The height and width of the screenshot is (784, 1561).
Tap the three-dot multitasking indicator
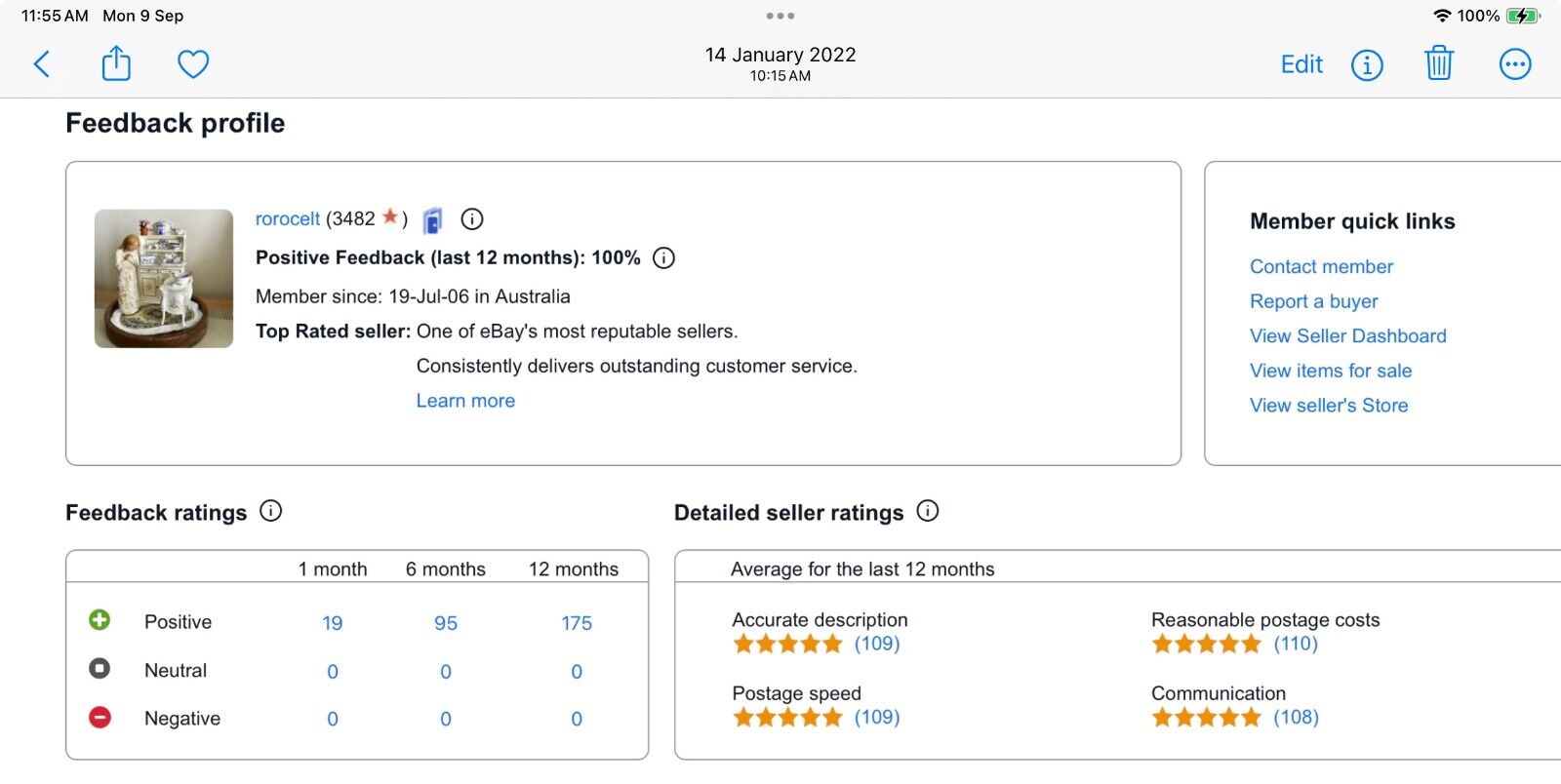[x=780, y=16]
